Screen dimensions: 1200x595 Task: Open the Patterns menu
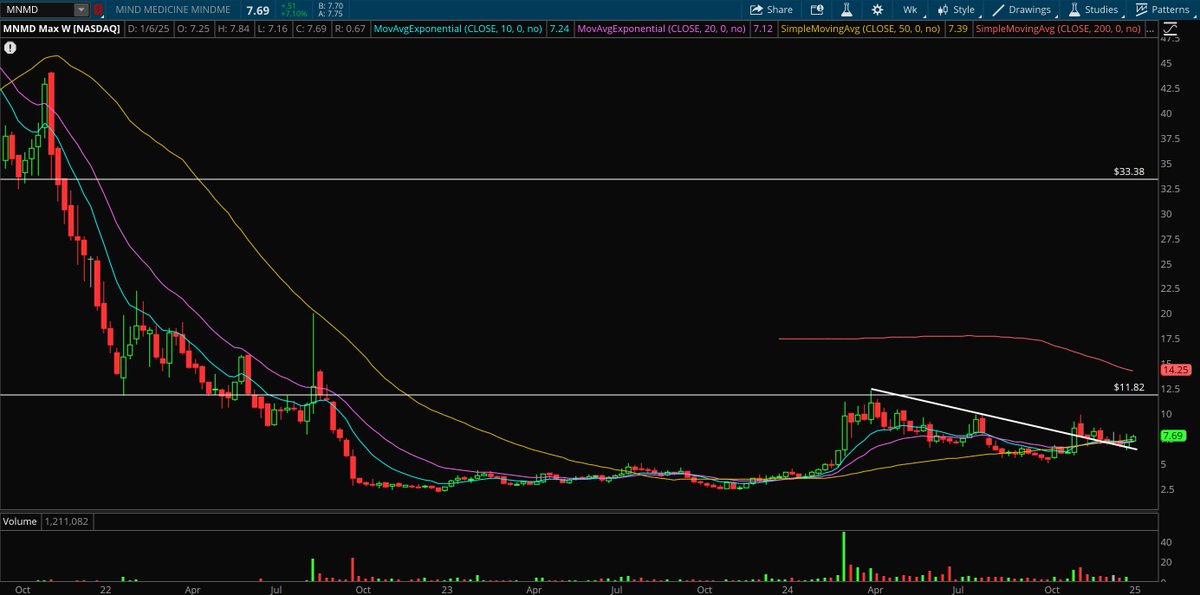(1162, 9)
